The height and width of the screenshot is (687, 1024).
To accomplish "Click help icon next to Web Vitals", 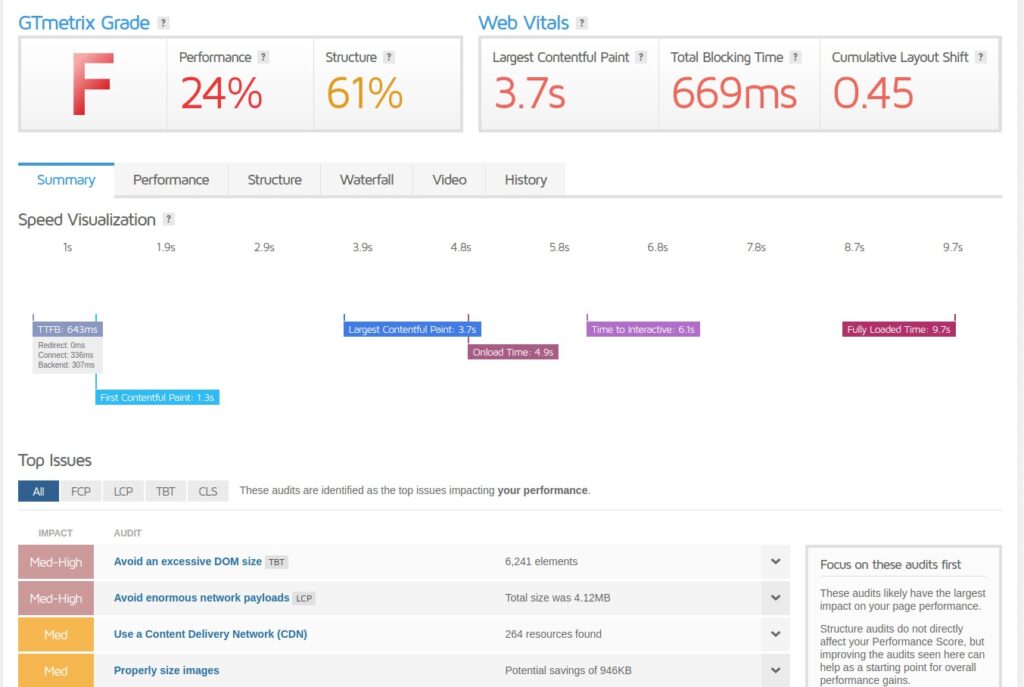I will [x=582, y=23].
